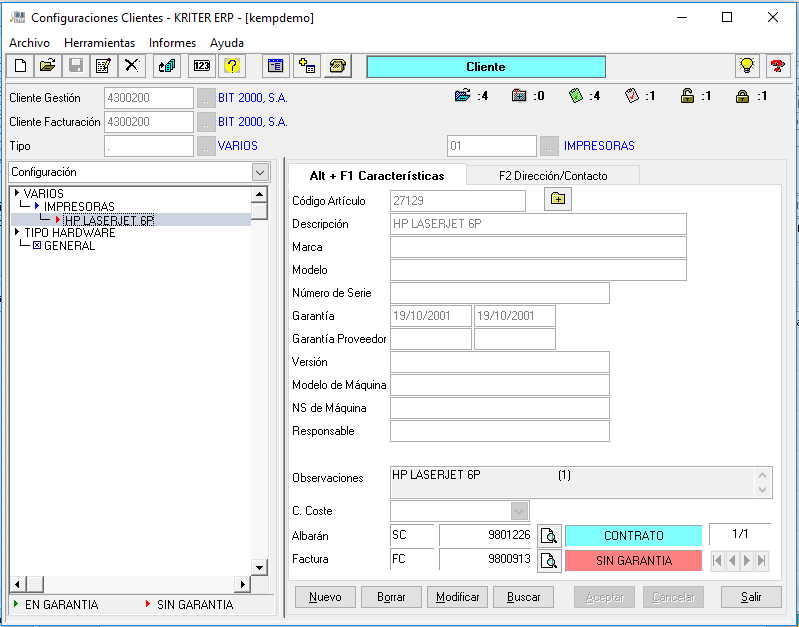This screenshot has height=627, width=799.
Task: Open the 01 IMPRESORAS lookup ellipsis button
Action: (549, 146)
